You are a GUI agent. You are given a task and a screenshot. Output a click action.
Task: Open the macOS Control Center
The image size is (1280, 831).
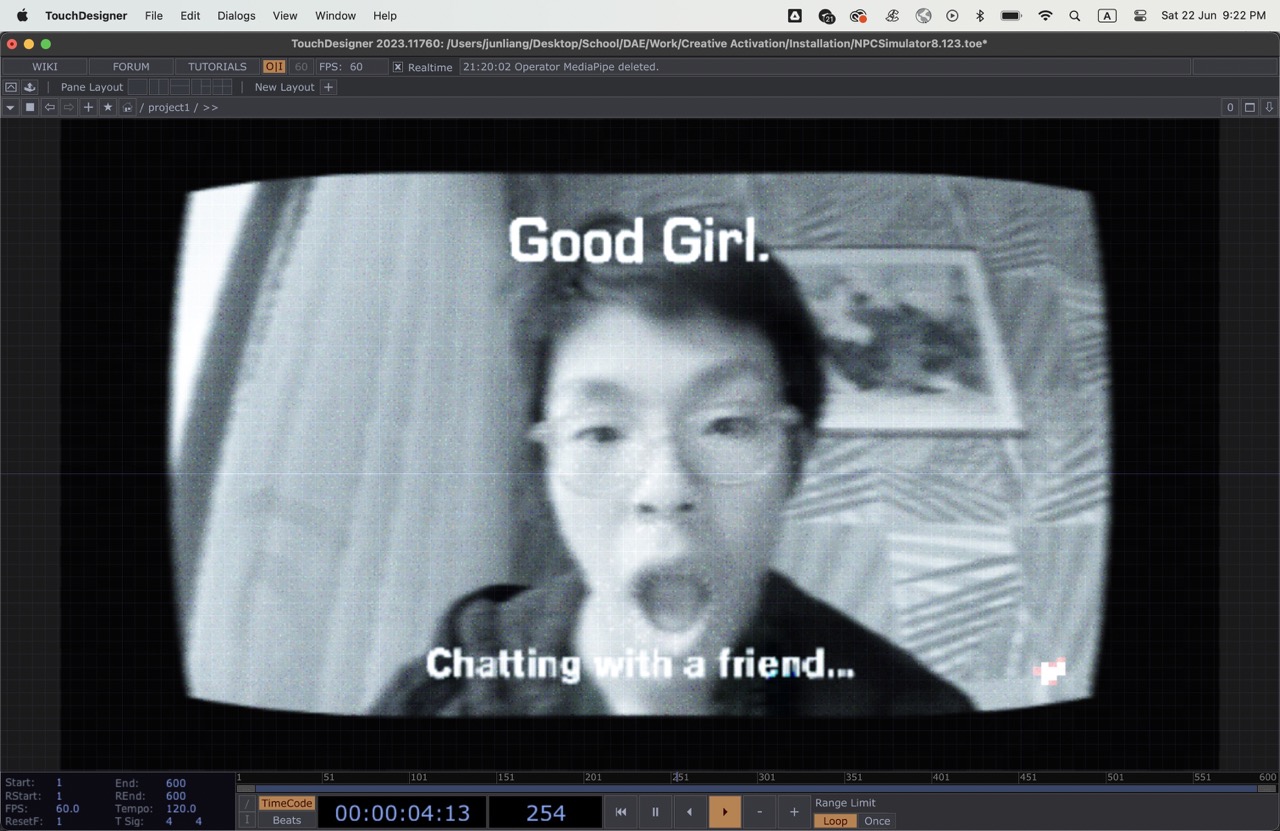point(1140,16)
